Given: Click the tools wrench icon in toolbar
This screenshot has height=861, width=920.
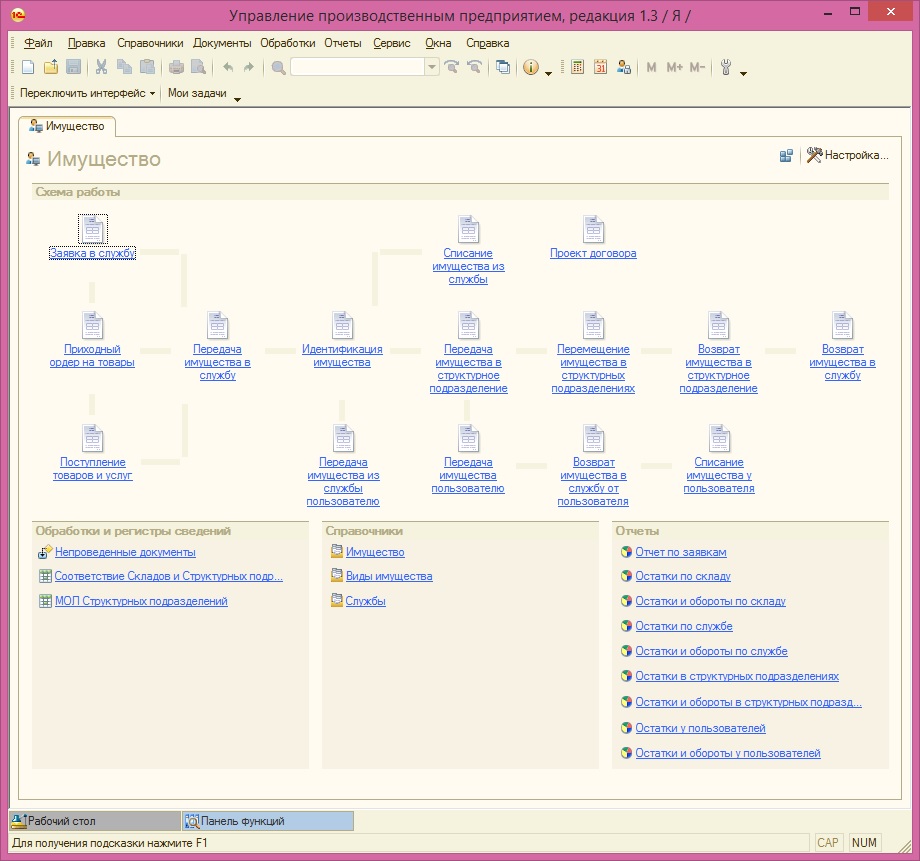Looking at the screenshot, I should [x=725, y=68].
